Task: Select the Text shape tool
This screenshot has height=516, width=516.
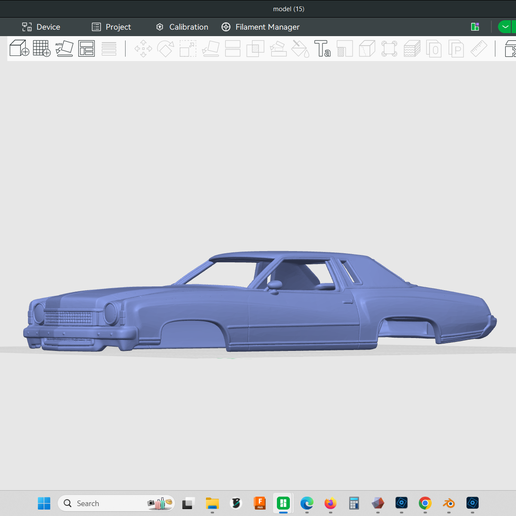Action: [x=322, y=49]
